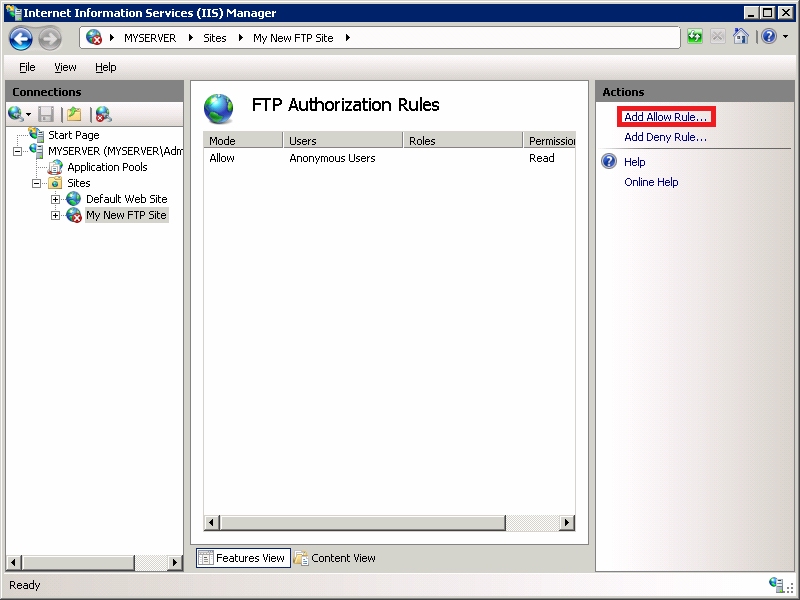This screenshot has width=800, height=600.
Task: Sort rules by the Permissions column header
Action: (x=549, y=140)
